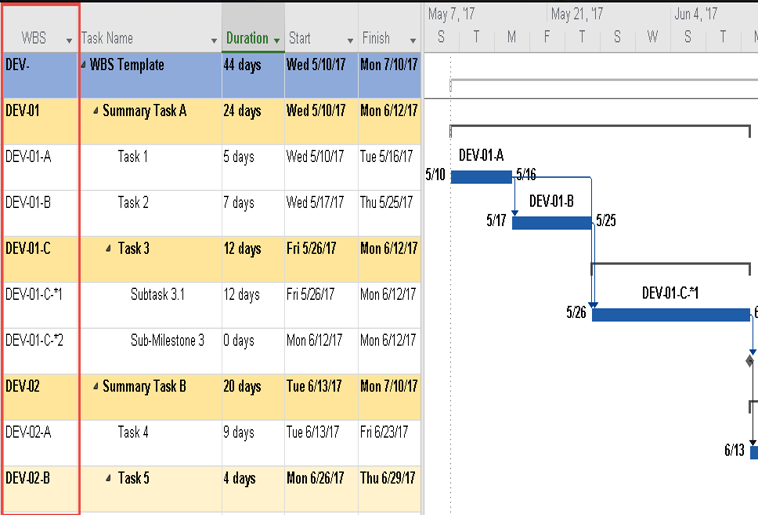Click Task 4 finish date cell

[x=387, y=433]
